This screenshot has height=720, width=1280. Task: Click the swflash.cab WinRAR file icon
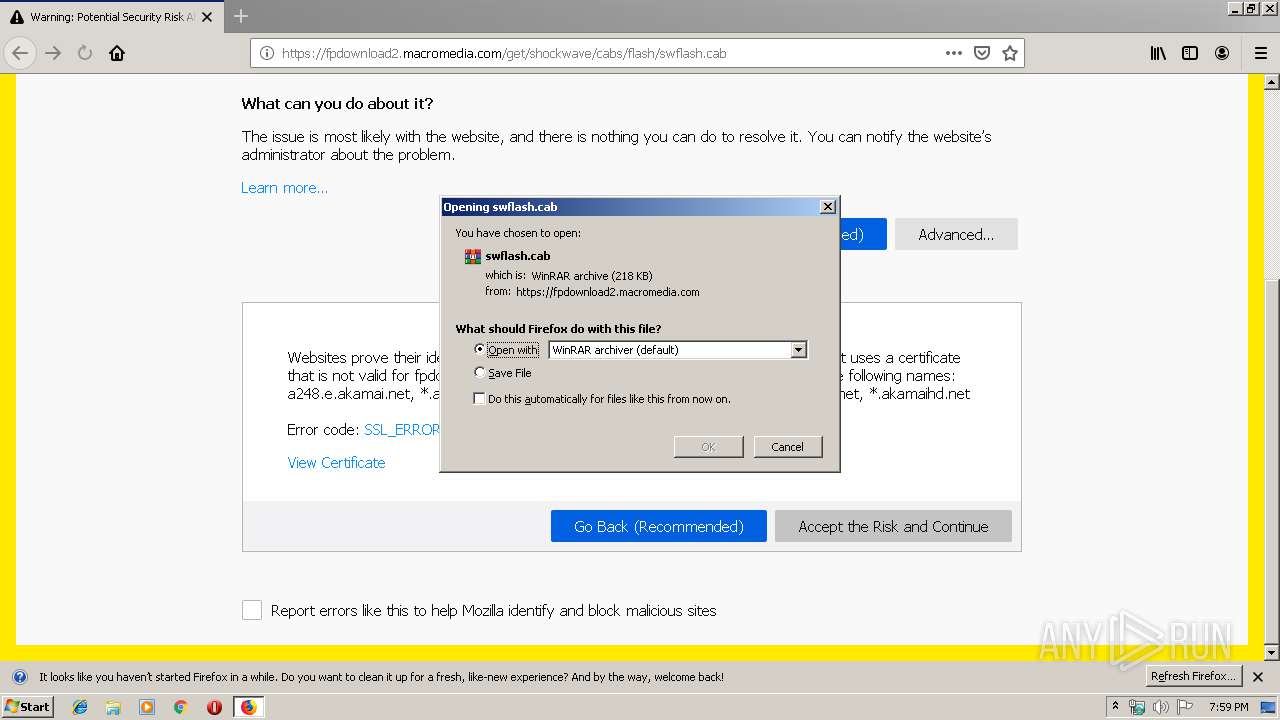pos(473,257)
